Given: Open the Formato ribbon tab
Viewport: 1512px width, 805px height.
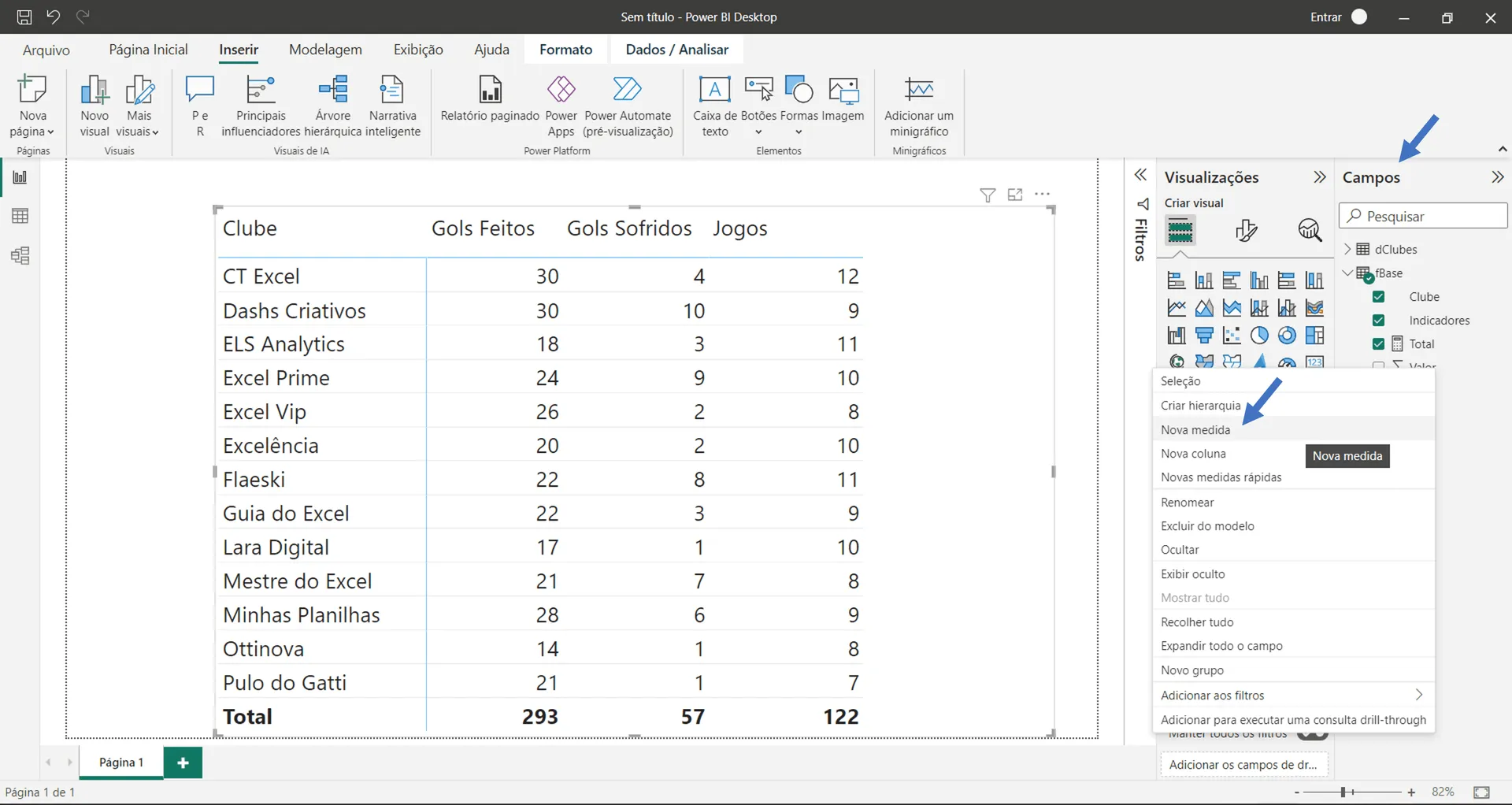Looking at the screenshot, I should (x=565, y=50).
